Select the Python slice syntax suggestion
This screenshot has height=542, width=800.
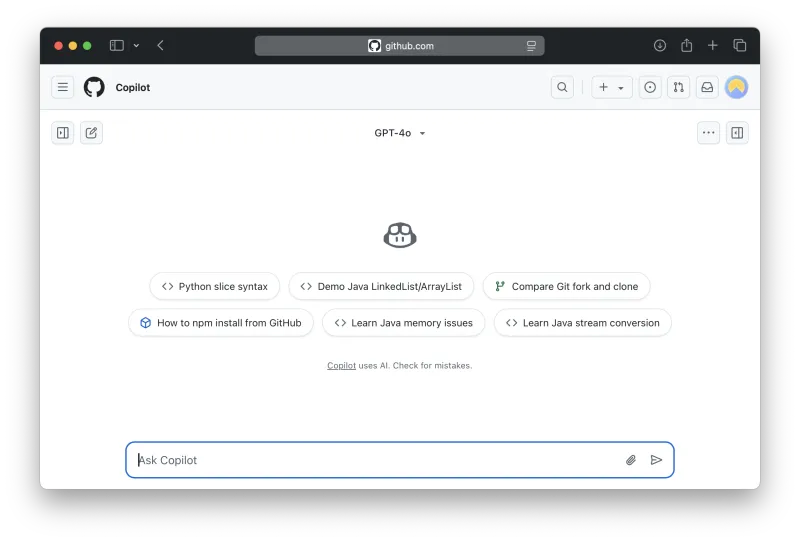pos(215,286)
